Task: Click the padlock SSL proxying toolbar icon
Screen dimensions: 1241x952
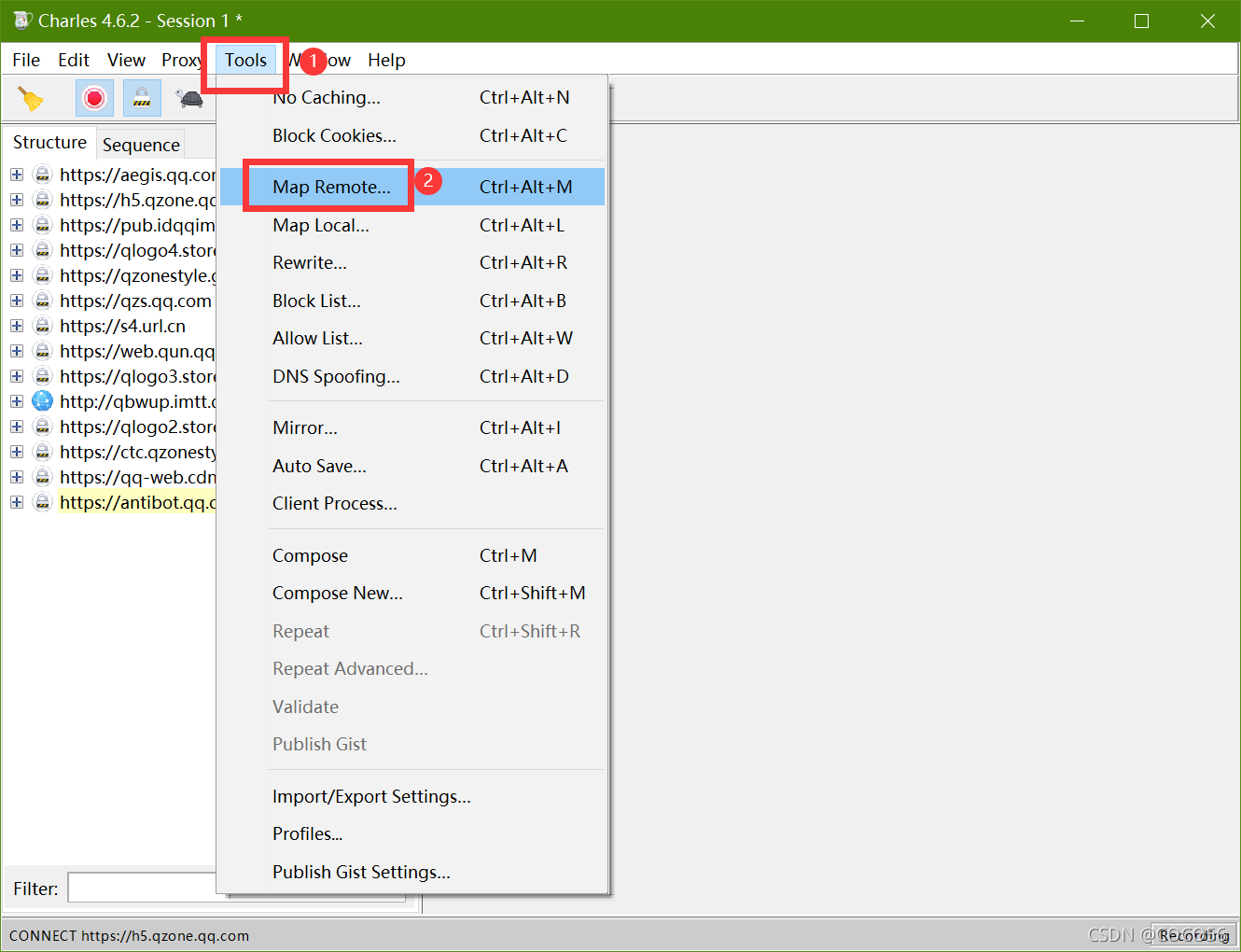Action: pyautogui.click(x=141, y=97)
